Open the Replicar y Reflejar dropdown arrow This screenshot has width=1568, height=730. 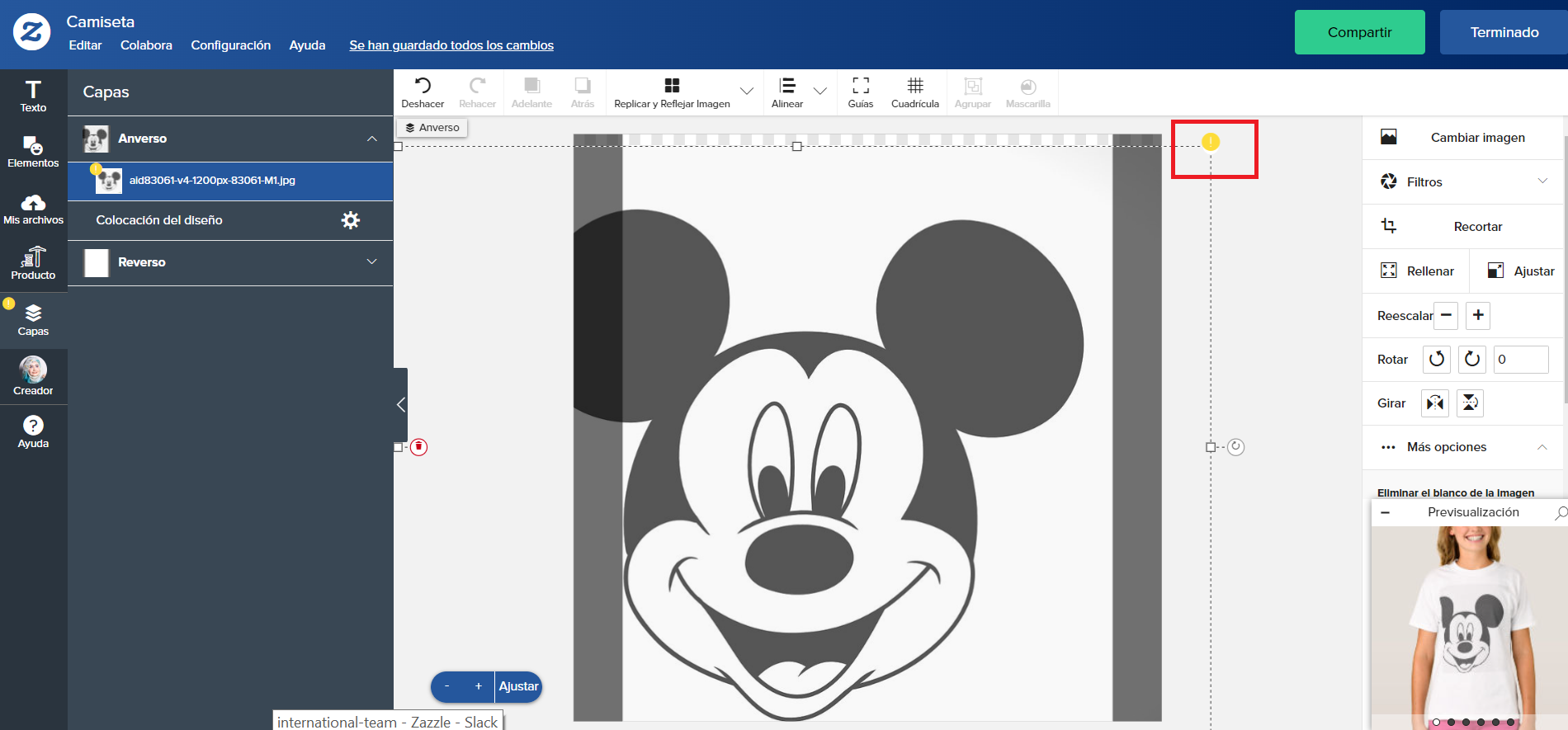pyautogui.click(x=746, y=92)
